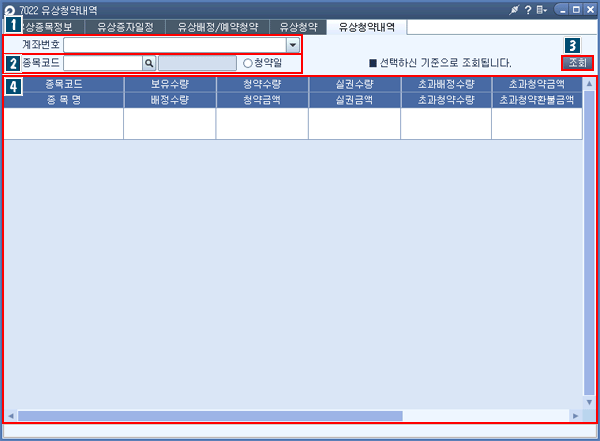Open the 유상종목정보 tab

[x=46, y=27]
